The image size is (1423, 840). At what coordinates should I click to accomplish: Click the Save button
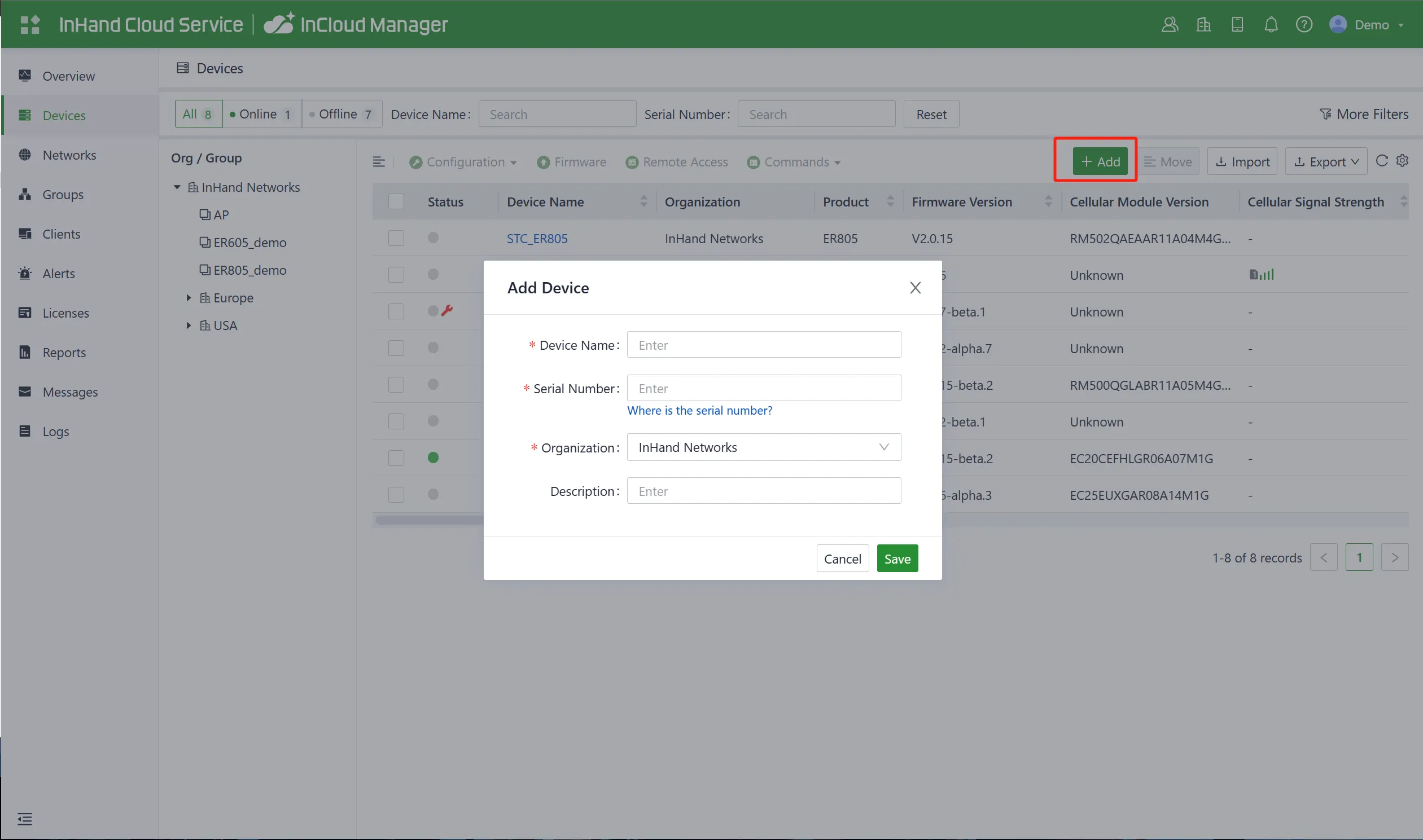point(897,558)
